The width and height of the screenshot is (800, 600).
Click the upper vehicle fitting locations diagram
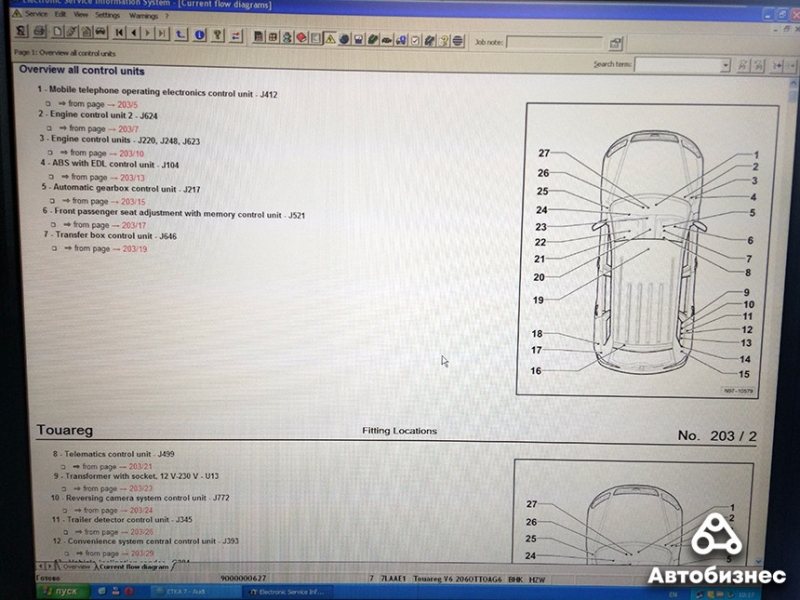pyautogui.click(x=647, y=250)
